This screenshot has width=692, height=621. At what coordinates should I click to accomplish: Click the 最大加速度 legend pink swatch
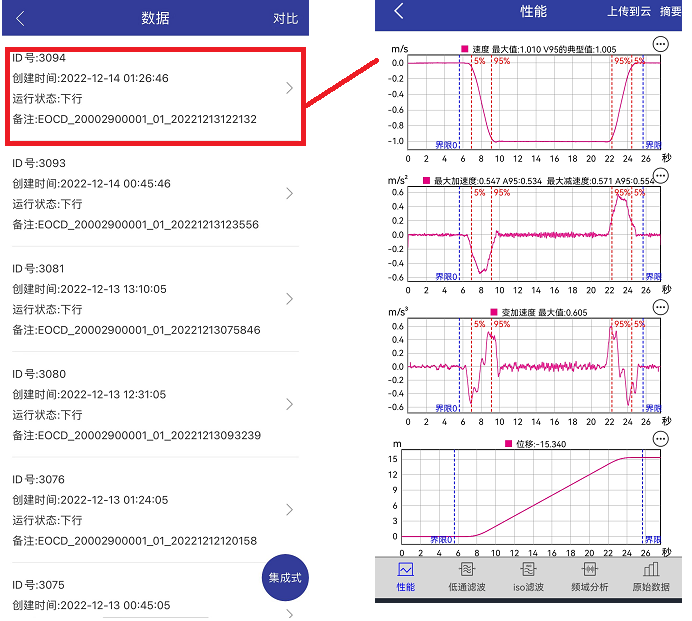pyautogui.click(x=426, y=181)
